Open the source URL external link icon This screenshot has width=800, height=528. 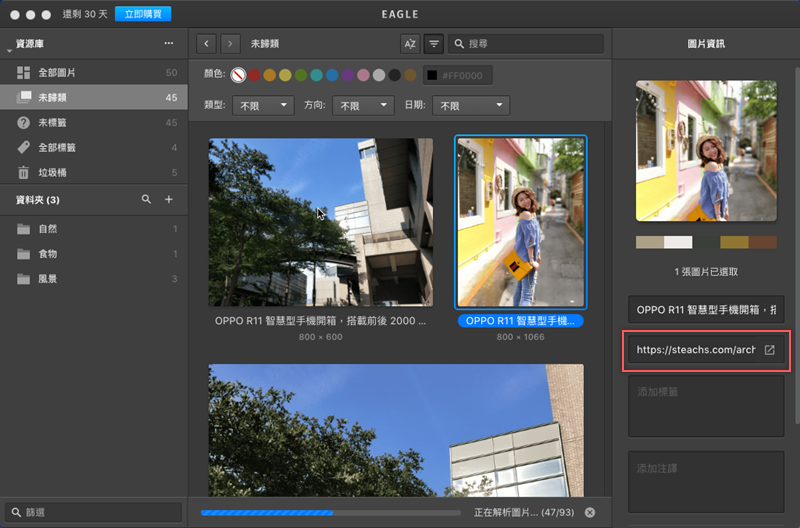[769, 350]
